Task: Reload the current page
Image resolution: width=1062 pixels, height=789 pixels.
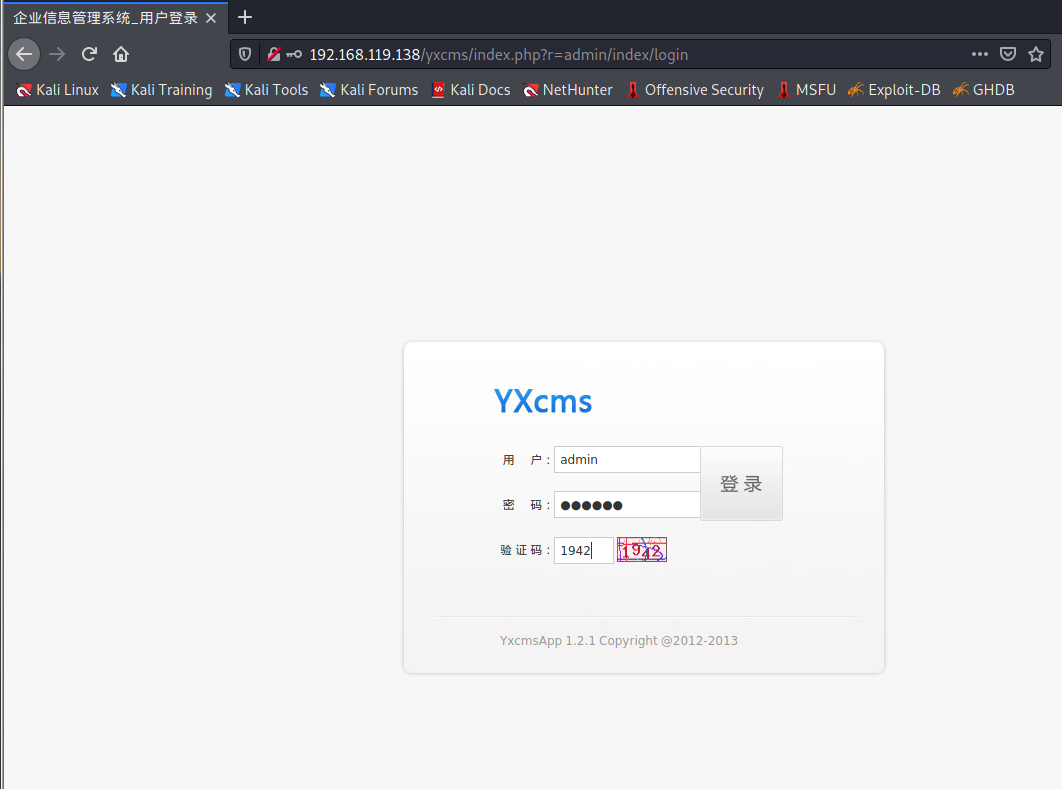Action: click(89, 54)
